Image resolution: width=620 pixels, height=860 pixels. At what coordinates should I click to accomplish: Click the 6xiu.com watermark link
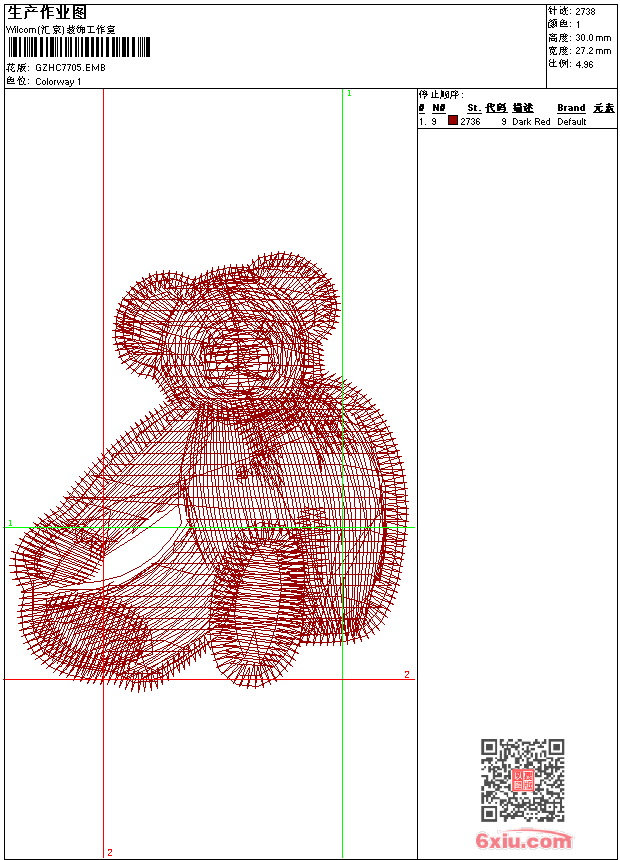523,840
